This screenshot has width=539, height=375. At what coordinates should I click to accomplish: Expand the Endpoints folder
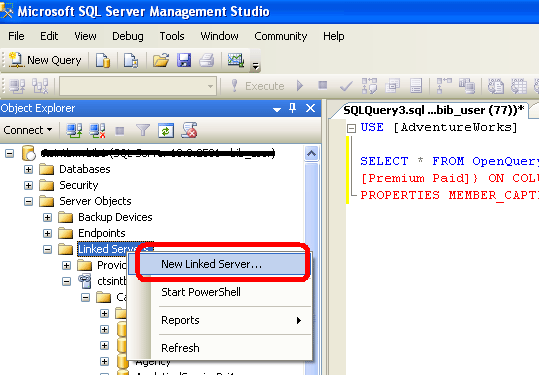(x=47, y=233)
